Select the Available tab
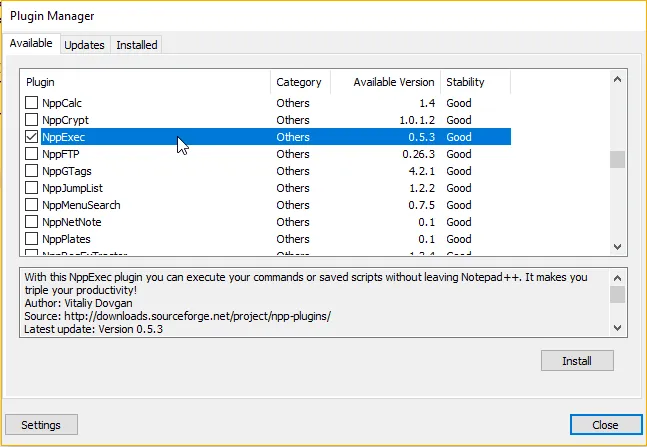The height and width of the screenshot is (447, 647). coord(32,44)
